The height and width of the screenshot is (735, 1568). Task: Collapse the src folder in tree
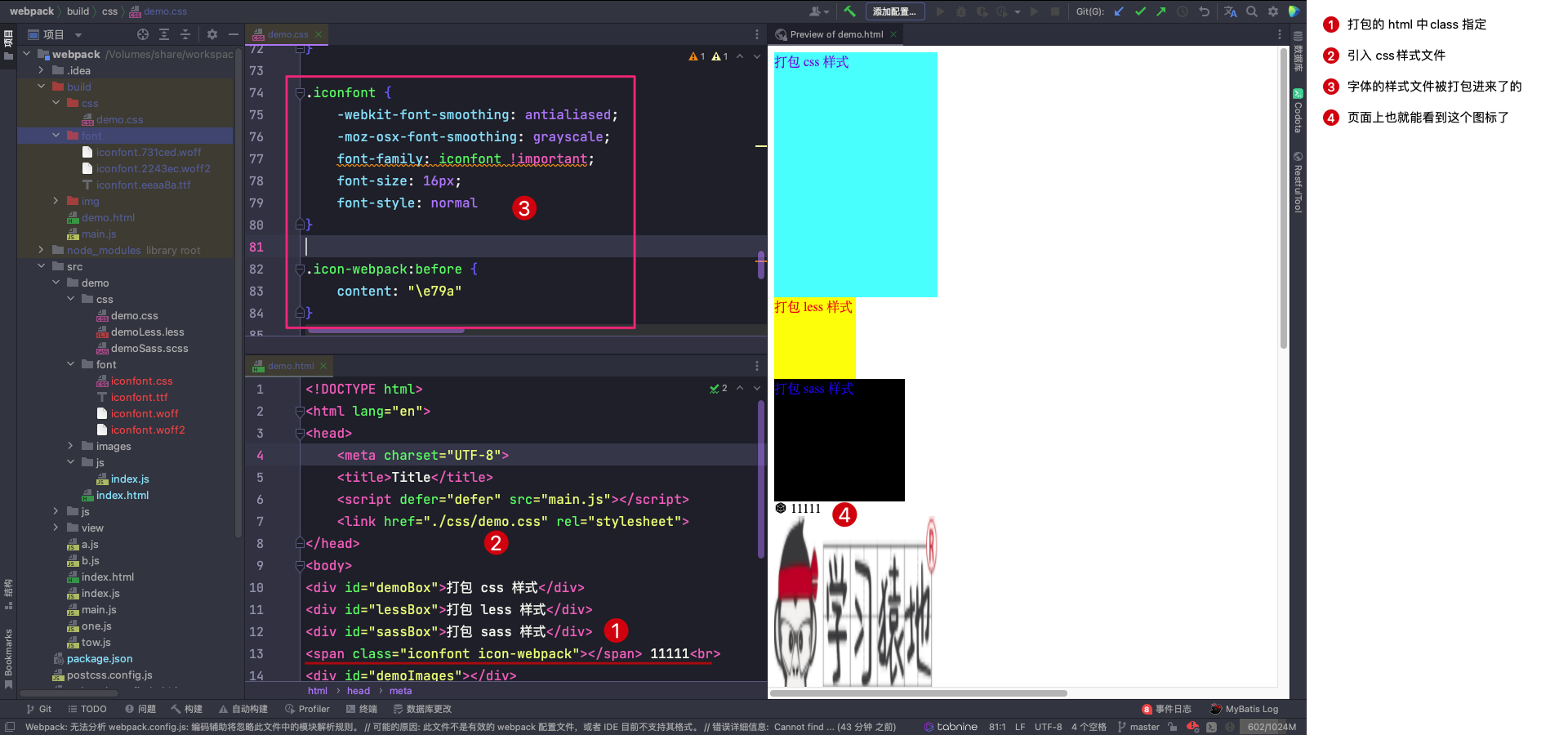(x=42, y=266)
